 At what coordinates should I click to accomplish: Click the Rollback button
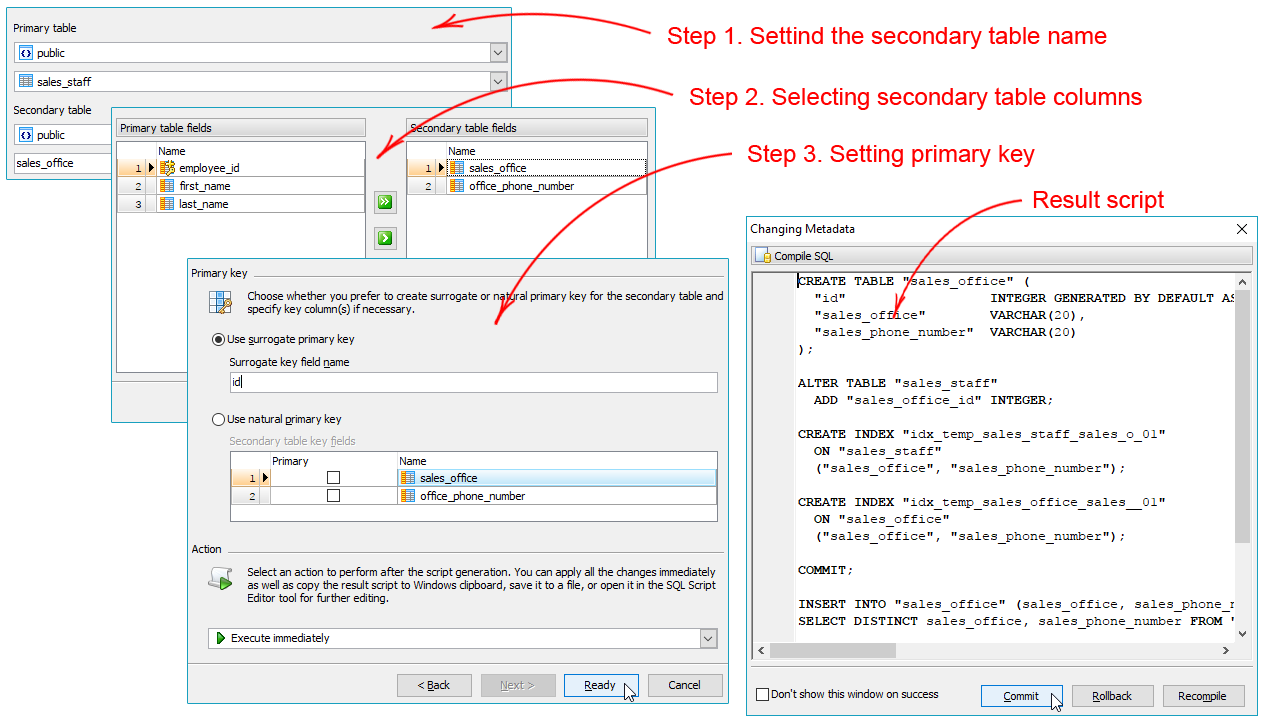(1112, 696)
